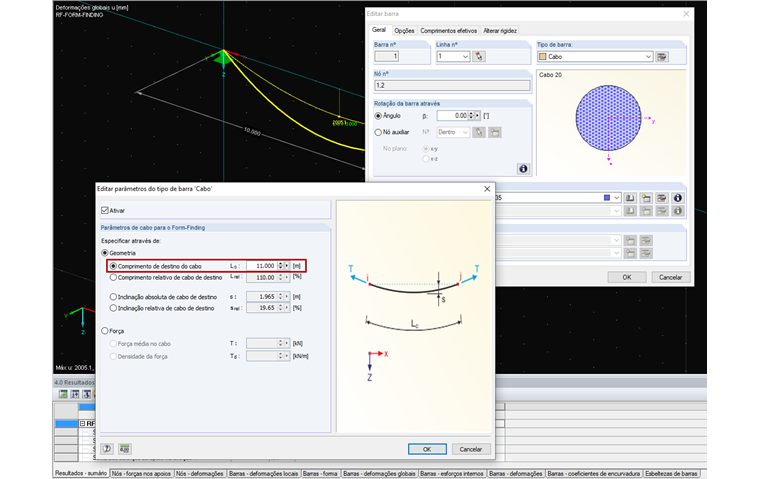Click help icon in cable parameters dialog
Viewport: 760px width, 479px height.
coord(107,449)
